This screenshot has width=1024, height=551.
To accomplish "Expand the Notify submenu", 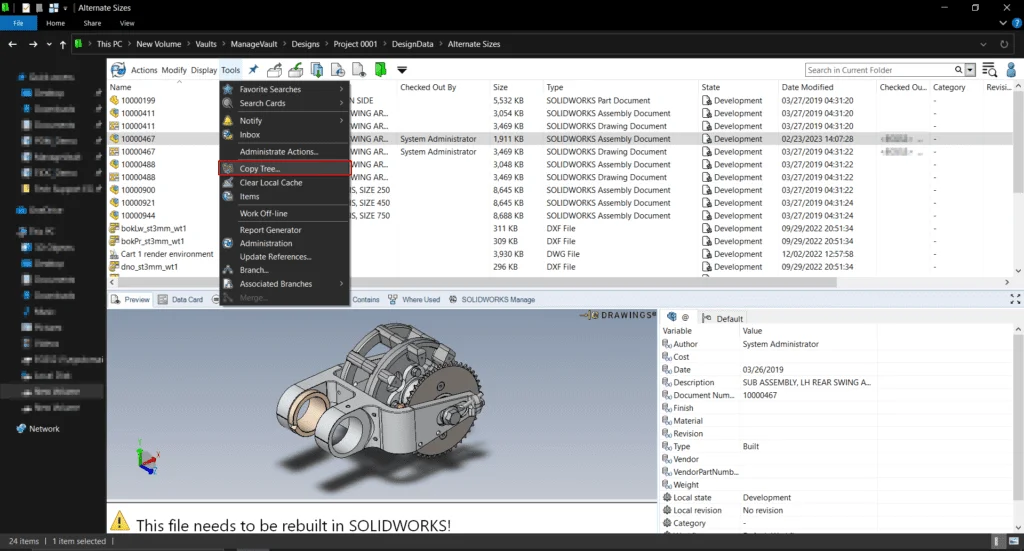I will 284,121.
